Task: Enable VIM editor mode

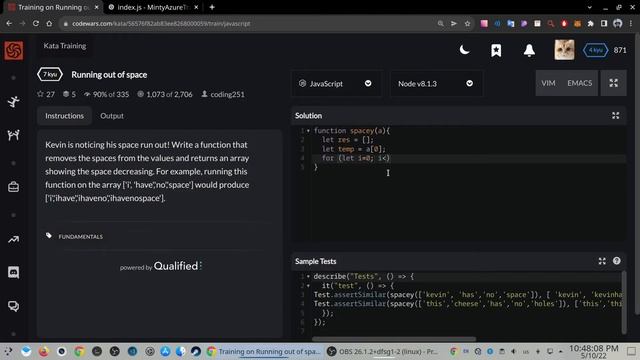Action: [548, 83]
